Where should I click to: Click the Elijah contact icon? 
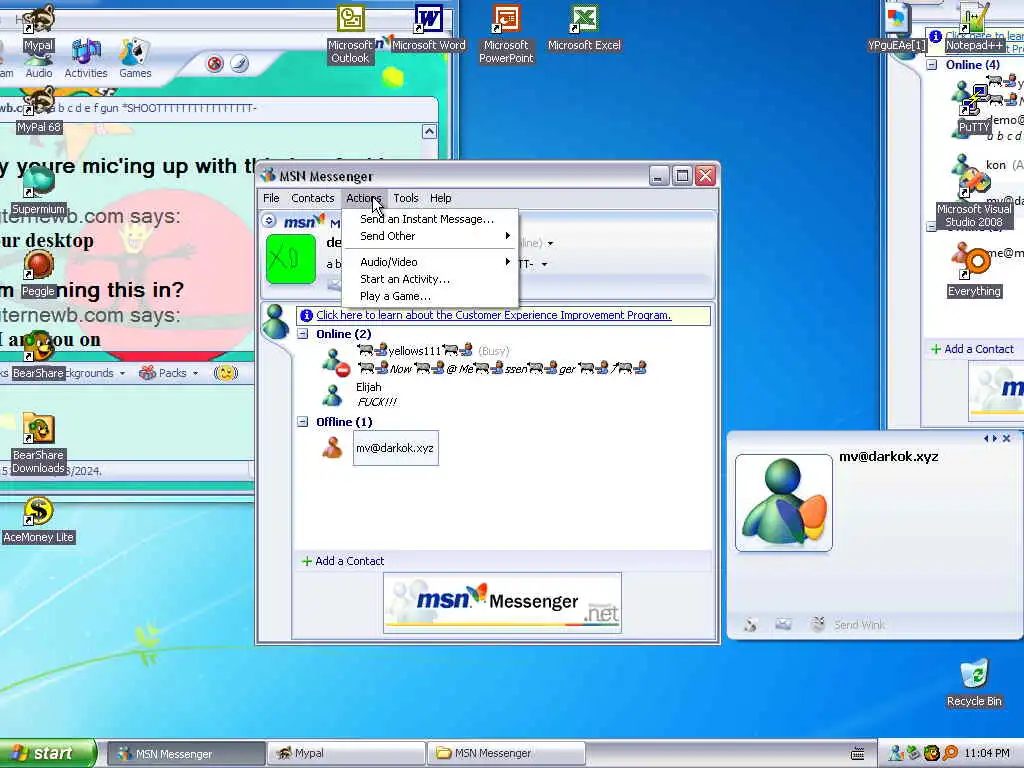click(x=332, y=395)
